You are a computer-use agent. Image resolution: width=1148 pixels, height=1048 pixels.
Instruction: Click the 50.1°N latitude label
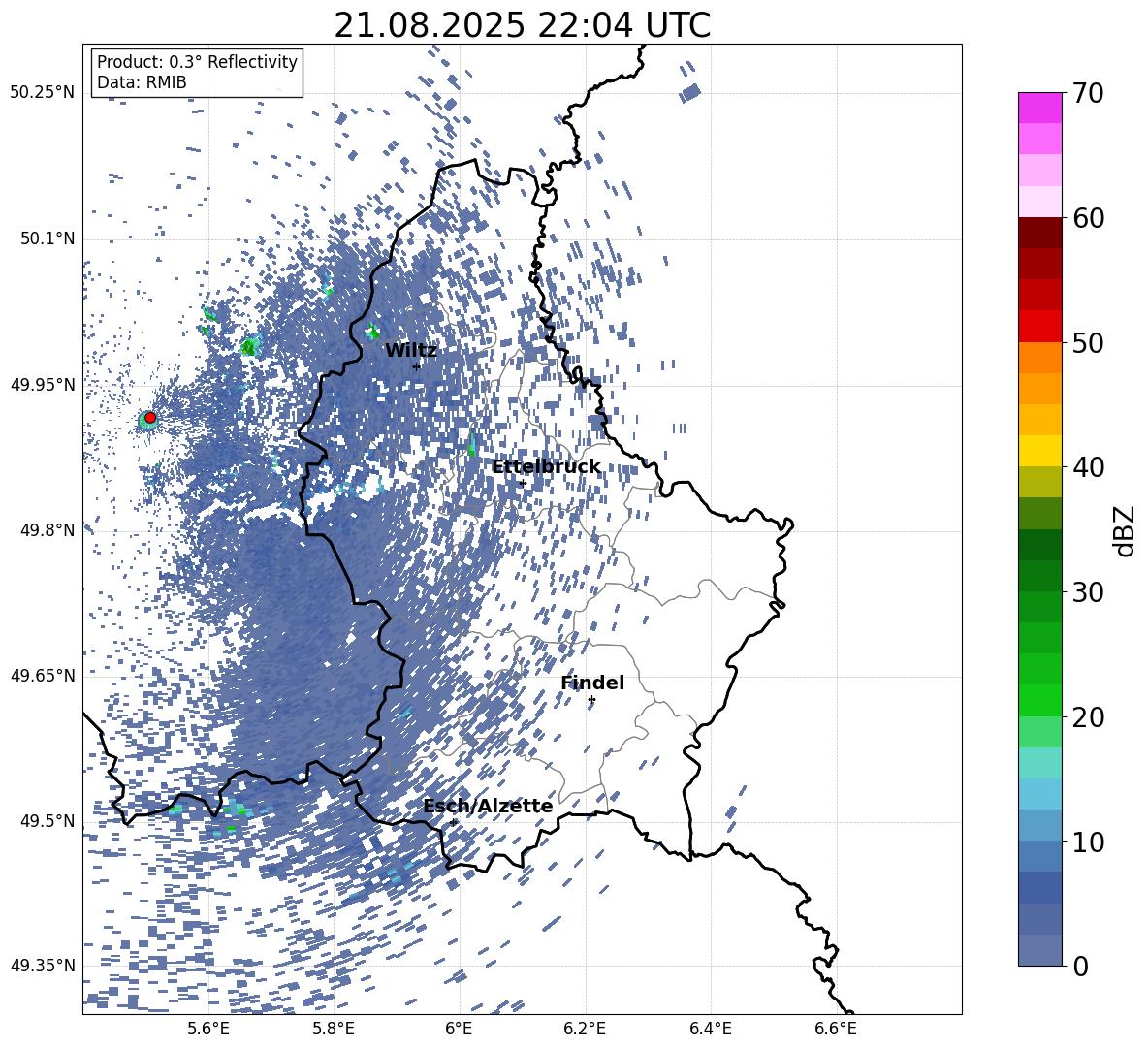point(48,238)
